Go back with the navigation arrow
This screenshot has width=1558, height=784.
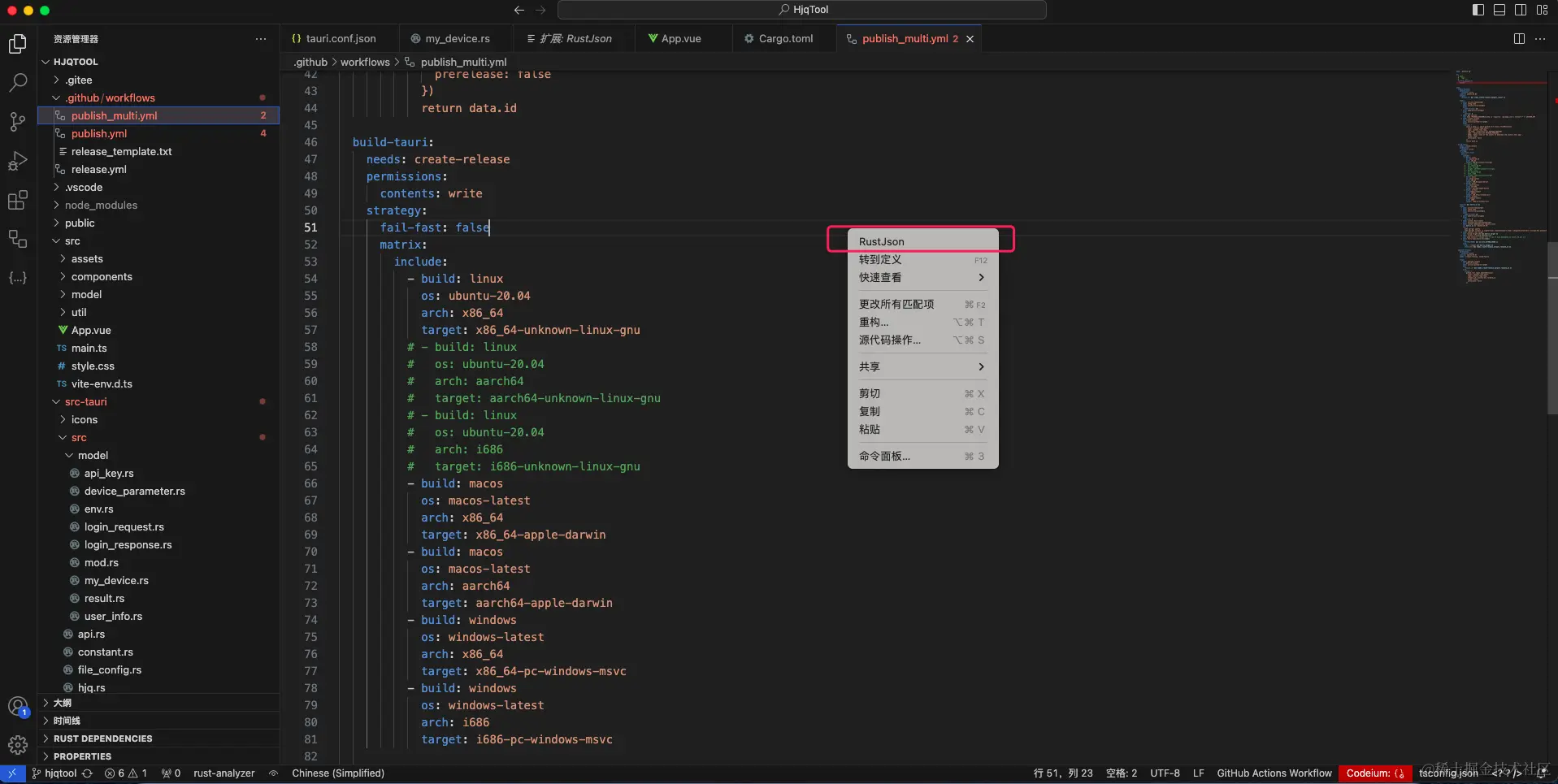point(519,10)
